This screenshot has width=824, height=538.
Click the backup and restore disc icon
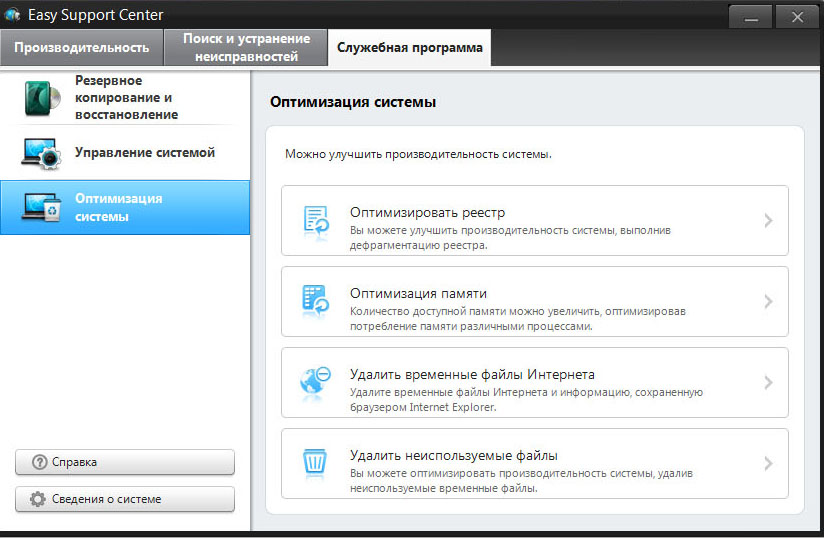(x=42, y=98)
